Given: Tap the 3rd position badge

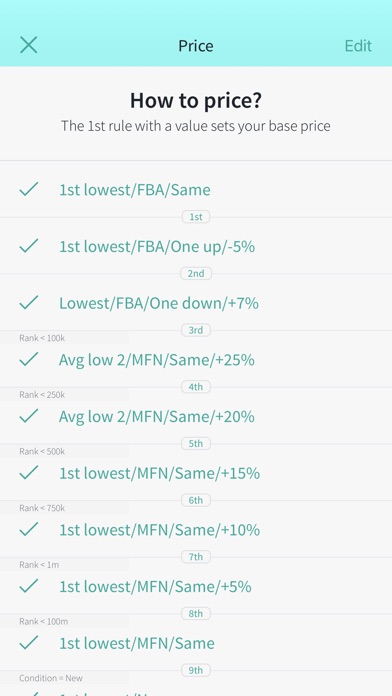Looking at the screenshot, I should [x=196, y=330].
